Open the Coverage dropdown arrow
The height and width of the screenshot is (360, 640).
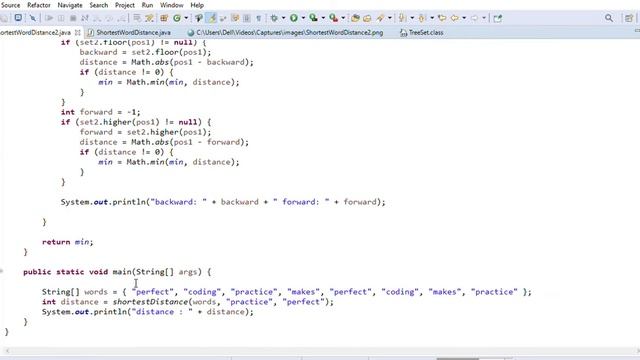(323, 18)
